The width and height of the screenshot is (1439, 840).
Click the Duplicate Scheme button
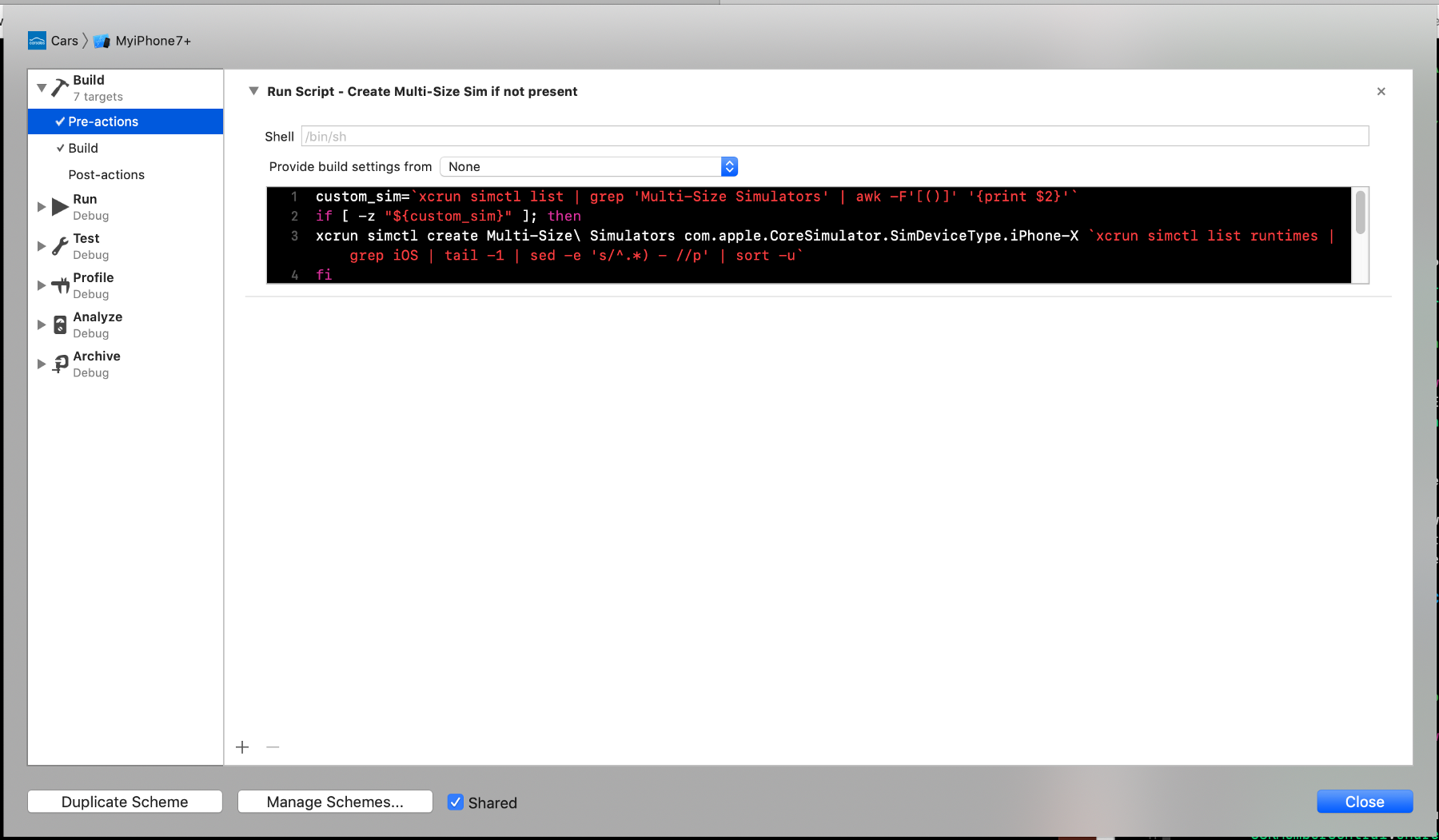pyautogui.click(x=125, y=802)
